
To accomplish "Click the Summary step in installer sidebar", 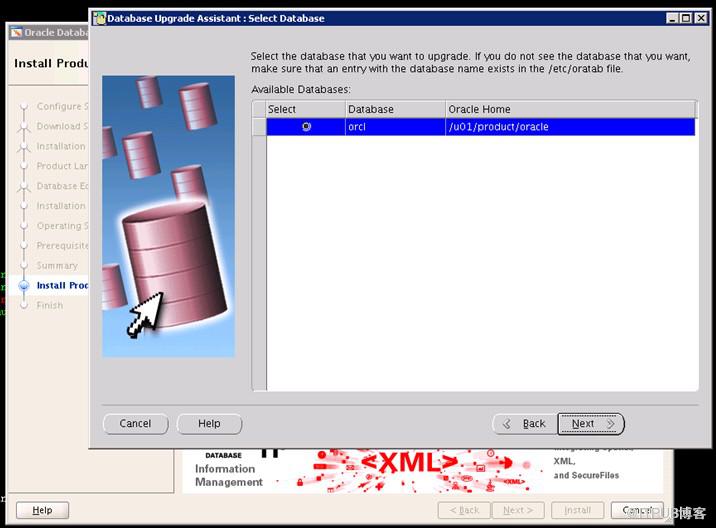I will click(57, 265).
